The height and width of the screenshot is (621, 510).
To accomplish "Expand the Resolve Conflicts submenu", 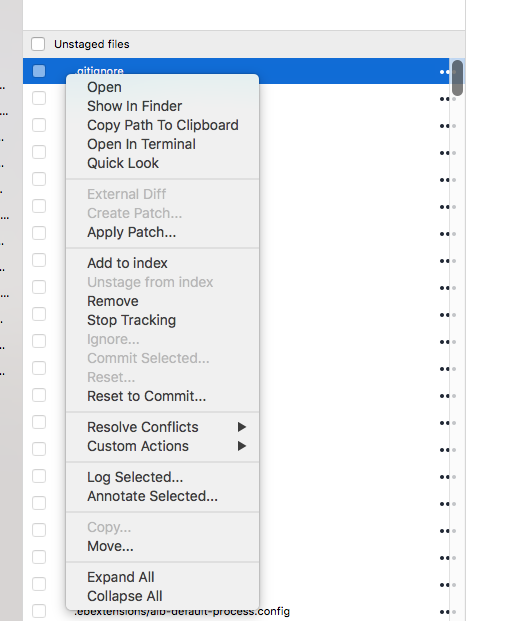I will 162,427.
